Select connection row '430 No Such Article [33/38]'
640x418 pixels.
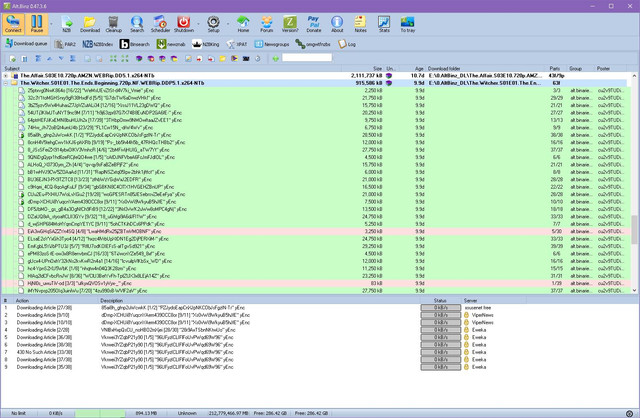point(320,352)
